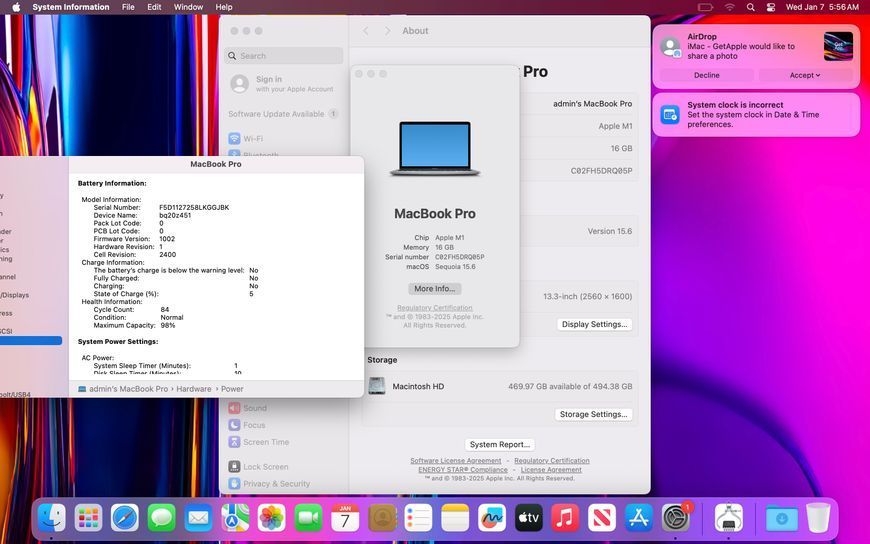Open Storage Settings… in the About pane
The width and height of the screenshot is (870, 544).
[x=593, y=414]
